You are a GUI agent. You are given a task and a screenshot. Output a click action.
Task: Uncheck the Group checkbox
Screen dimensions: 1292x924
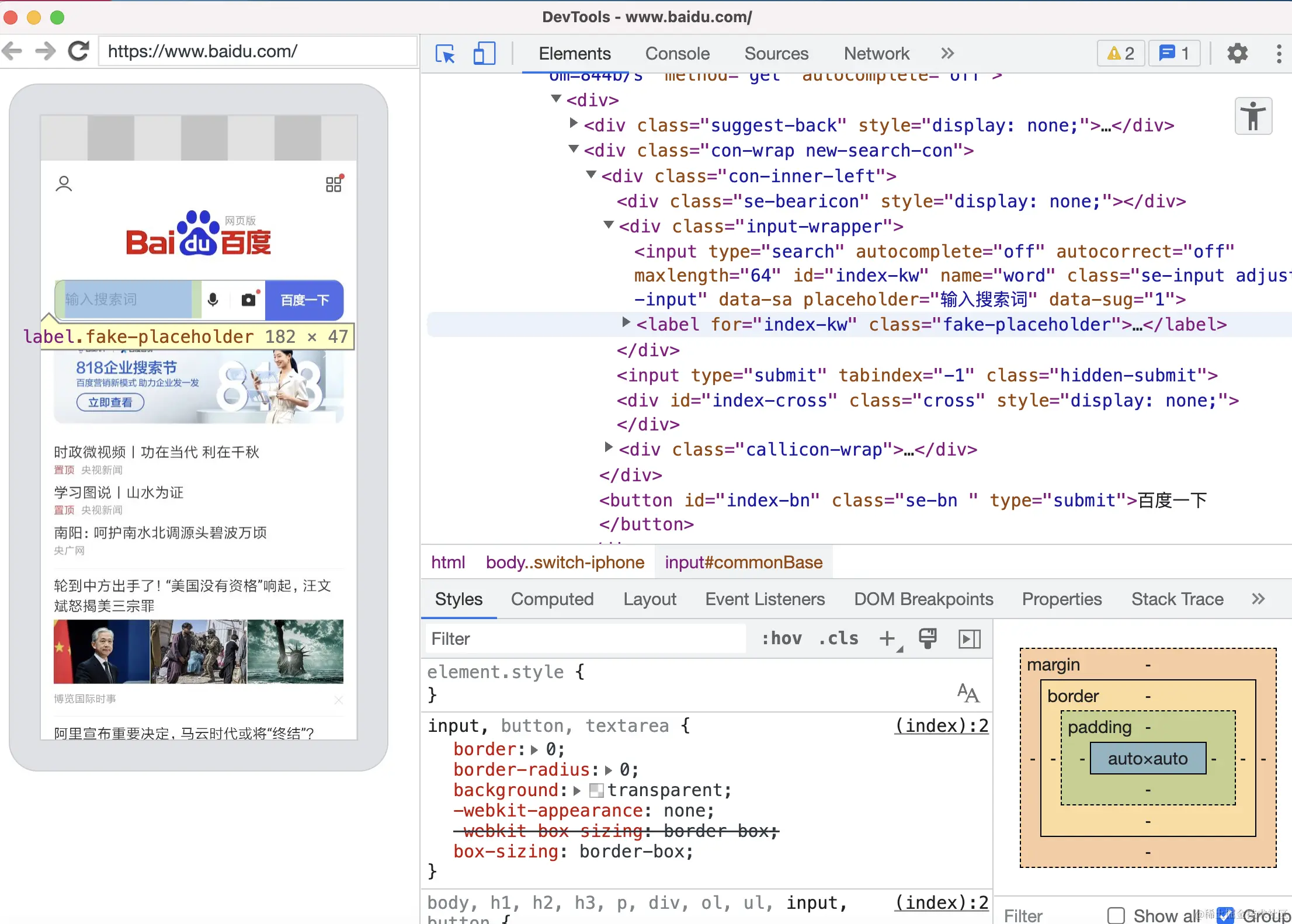point(1225,915)
